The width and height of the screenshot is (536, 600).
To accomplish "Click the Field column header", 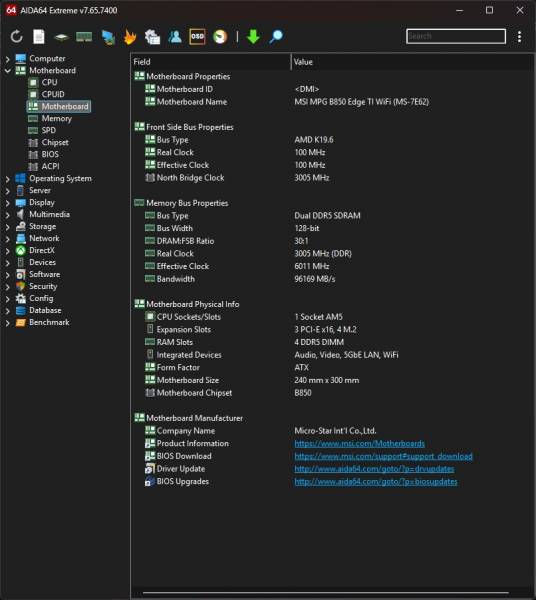I will [x=211, y=62].
